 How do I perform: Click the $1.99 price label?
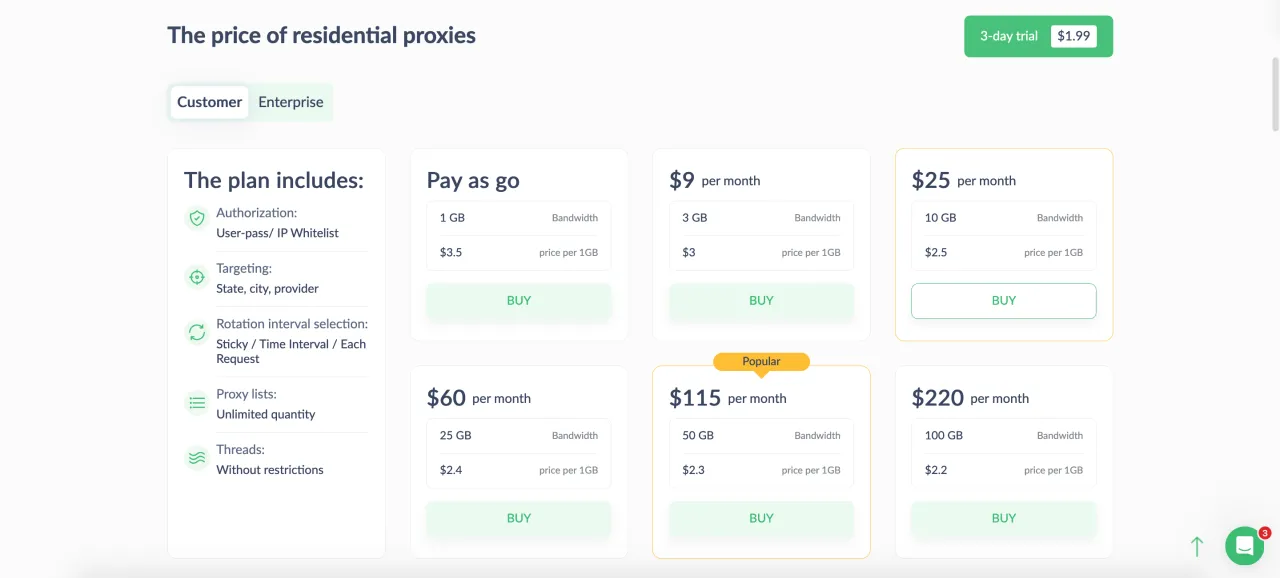1073,36
